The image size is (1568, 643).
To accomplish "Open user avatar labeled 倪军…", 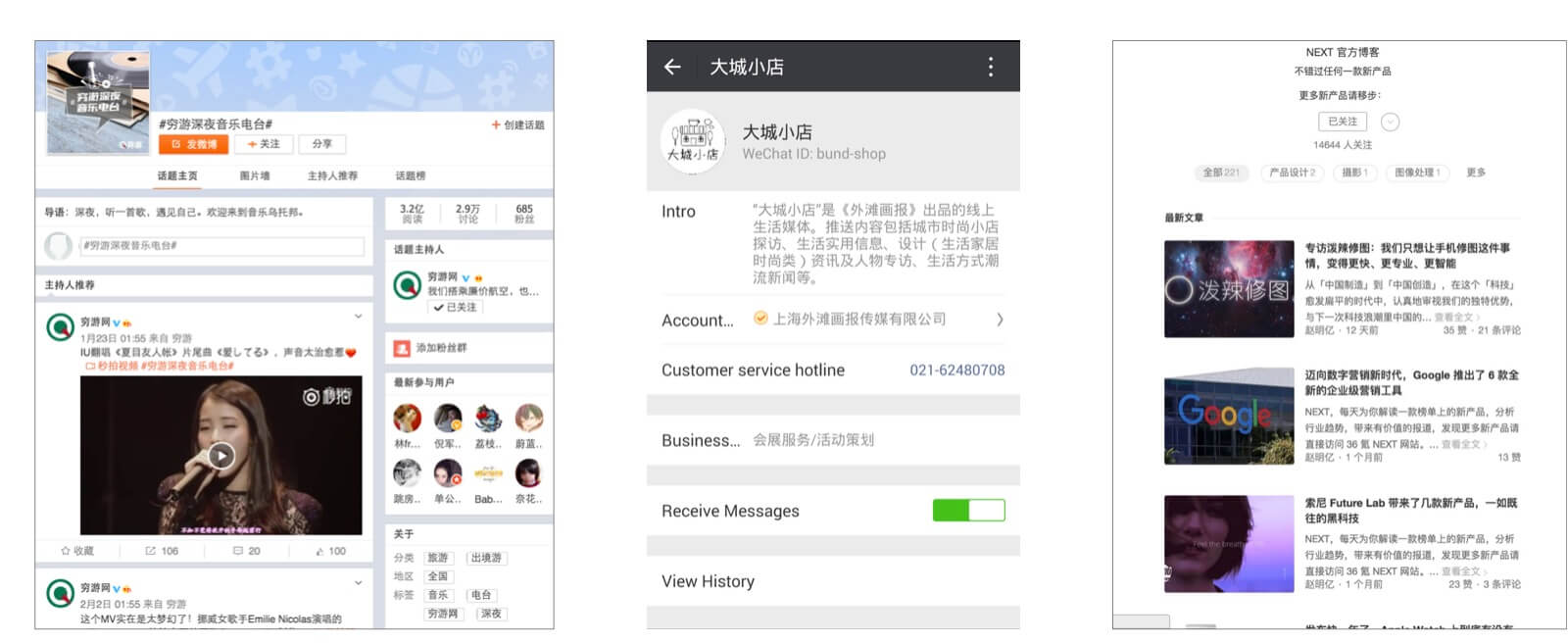I will pyautogui.click(x=448, y=418).
